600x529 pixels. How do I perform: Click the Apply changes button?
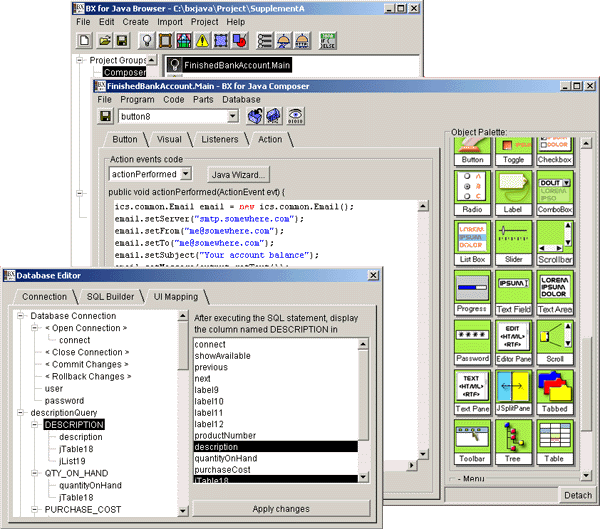coord(281,509)
